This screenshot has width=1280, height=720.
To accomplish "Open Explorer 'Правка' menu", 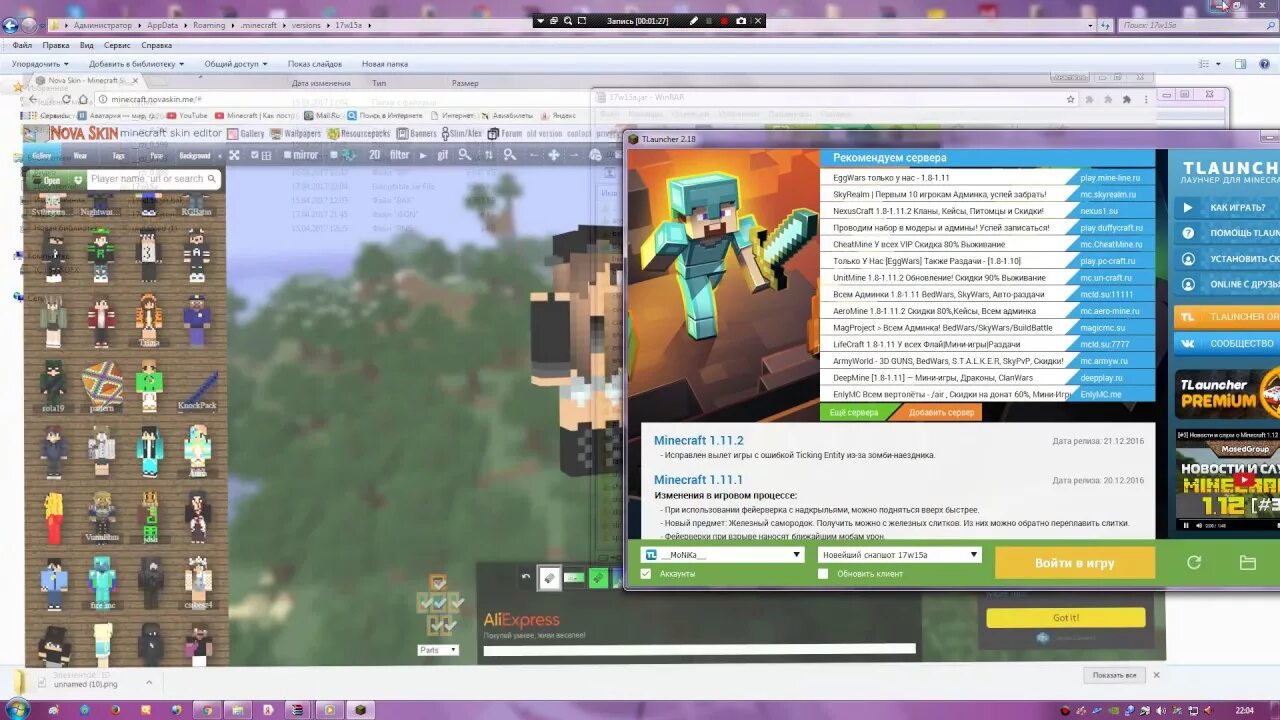I will (x=56, y=45).
